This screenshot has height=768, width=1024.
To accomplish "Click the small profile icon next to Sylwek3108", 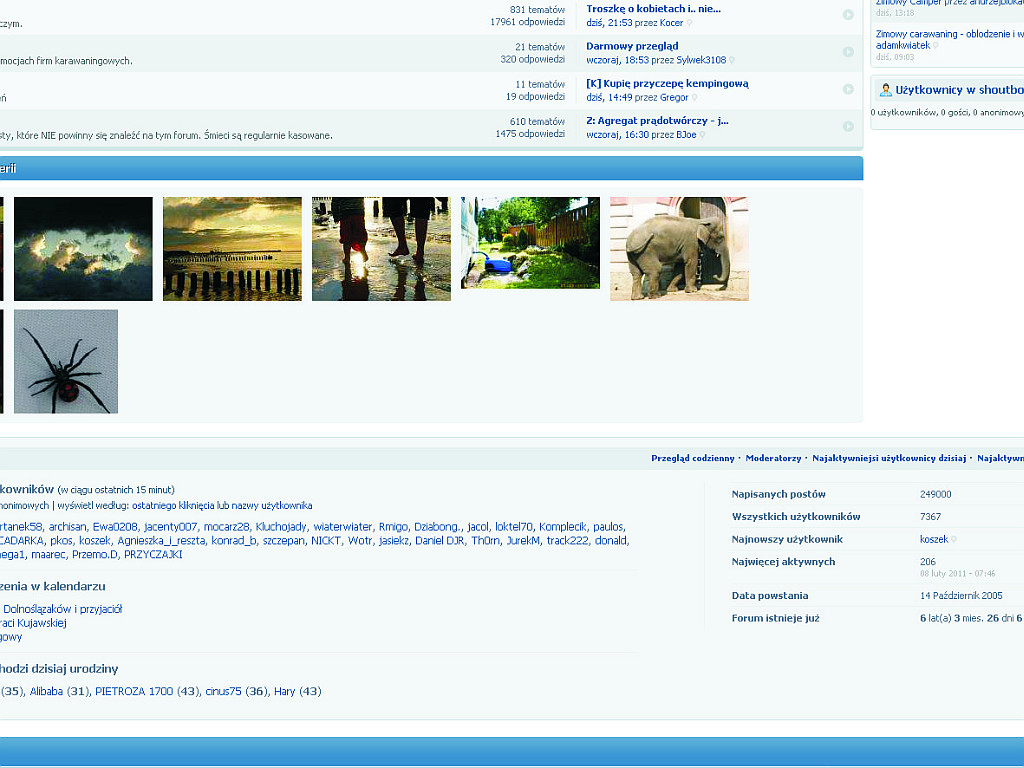I will (x=731, y=60).
